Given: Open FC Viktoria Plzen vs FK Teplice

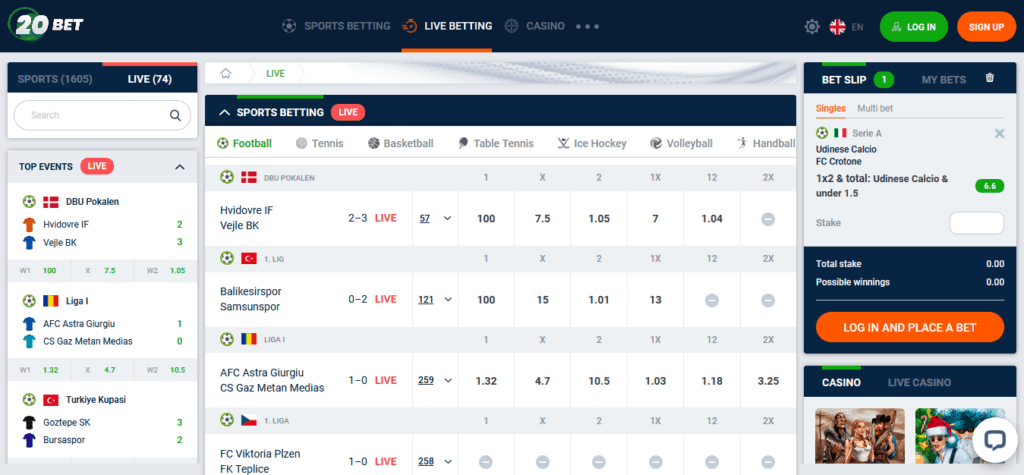Looking at the screenshot, I should tap(261, 461).
